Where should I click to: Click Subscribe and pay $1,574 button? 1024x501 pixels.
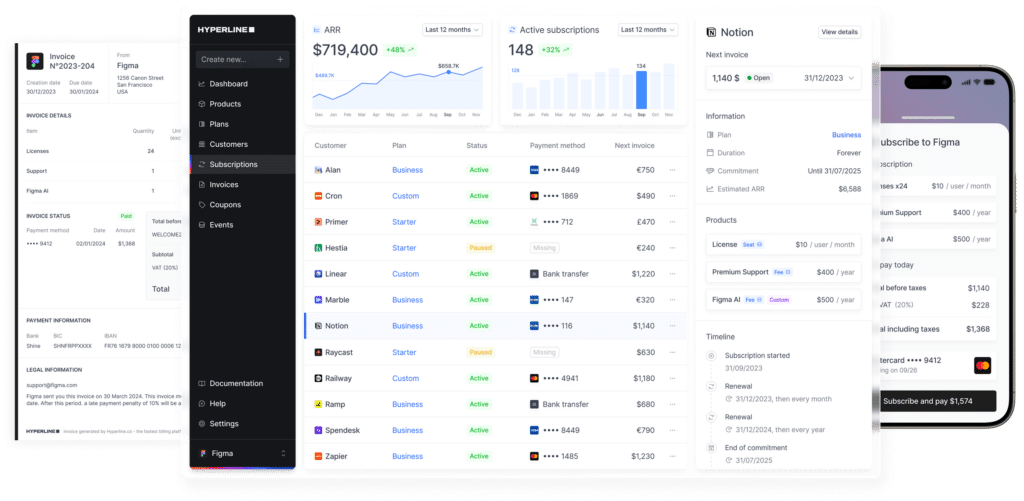(x=938, y=401)
